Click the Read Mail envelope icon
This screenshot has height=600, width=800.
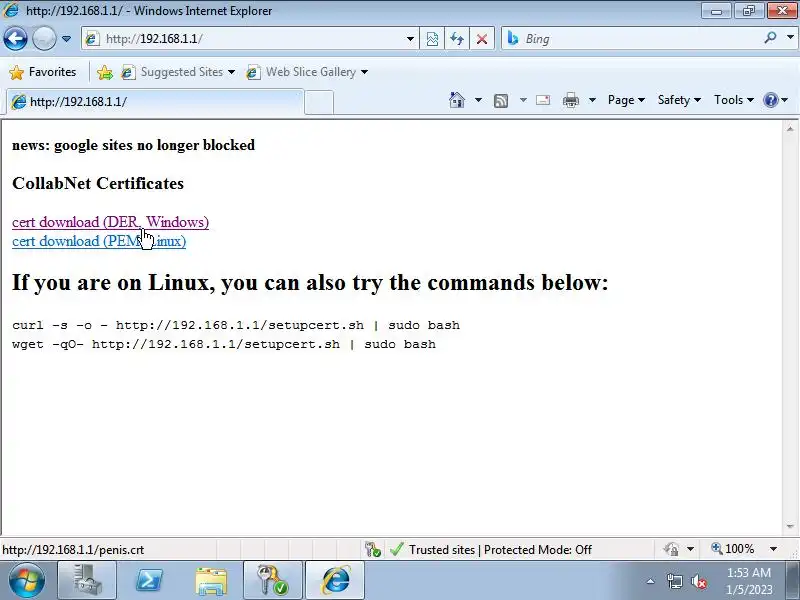543,100
